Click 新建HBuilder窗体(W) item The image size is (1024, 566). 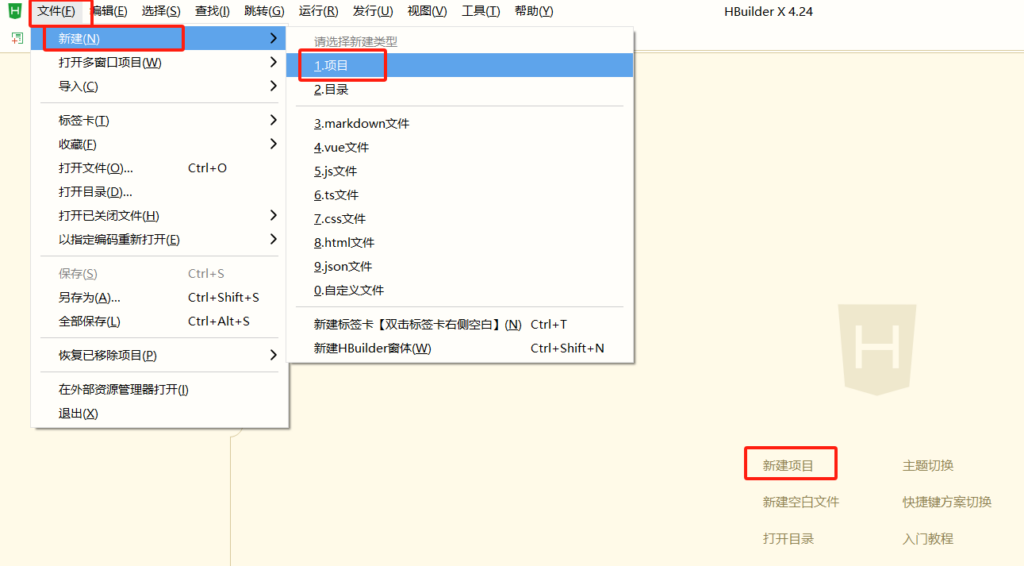460,348
